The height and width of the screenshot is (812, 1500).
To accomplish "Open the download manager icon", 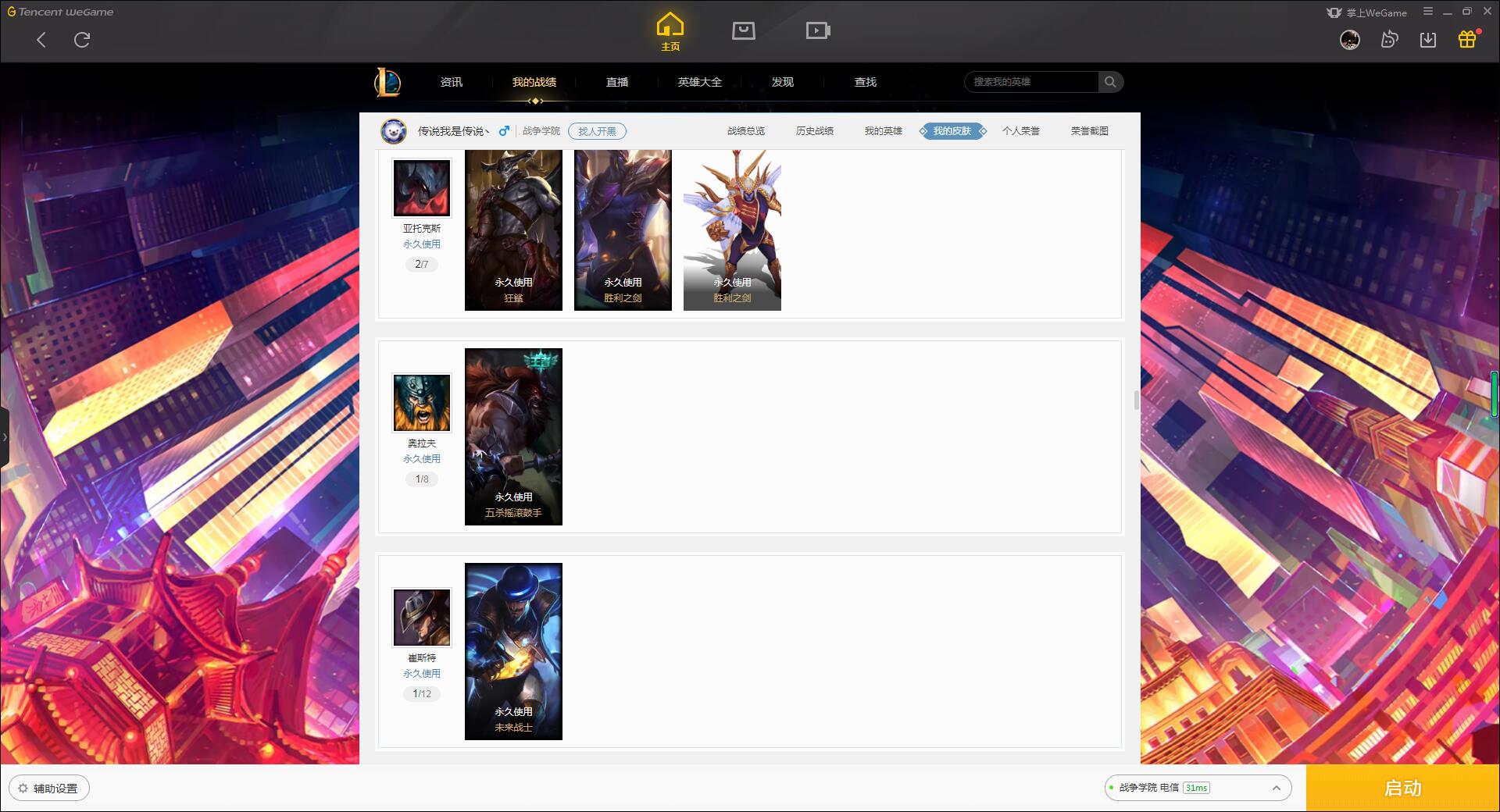I will tap(1428, 40).
